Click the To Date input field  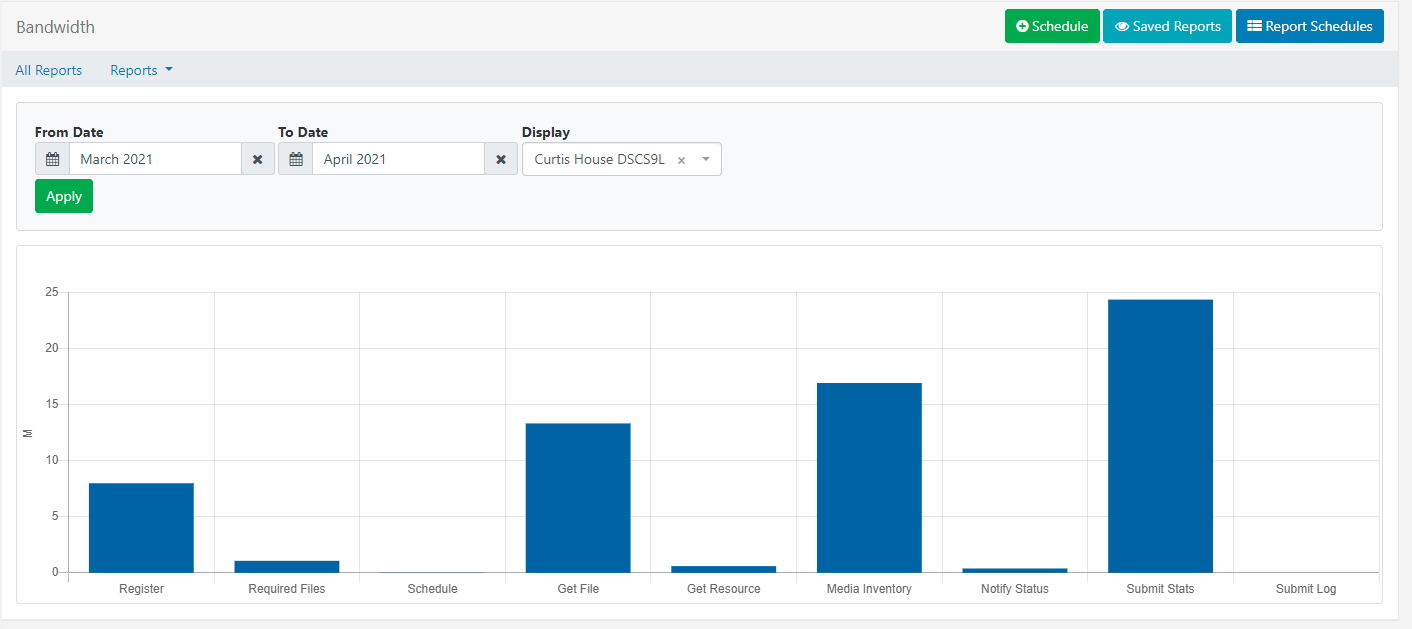pos(398,158)
